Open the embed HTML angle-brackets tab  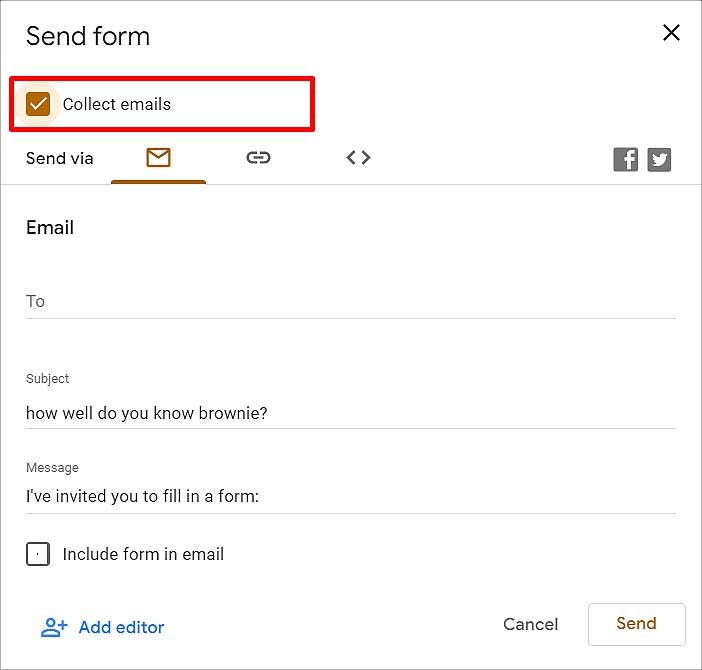[358, 158]
